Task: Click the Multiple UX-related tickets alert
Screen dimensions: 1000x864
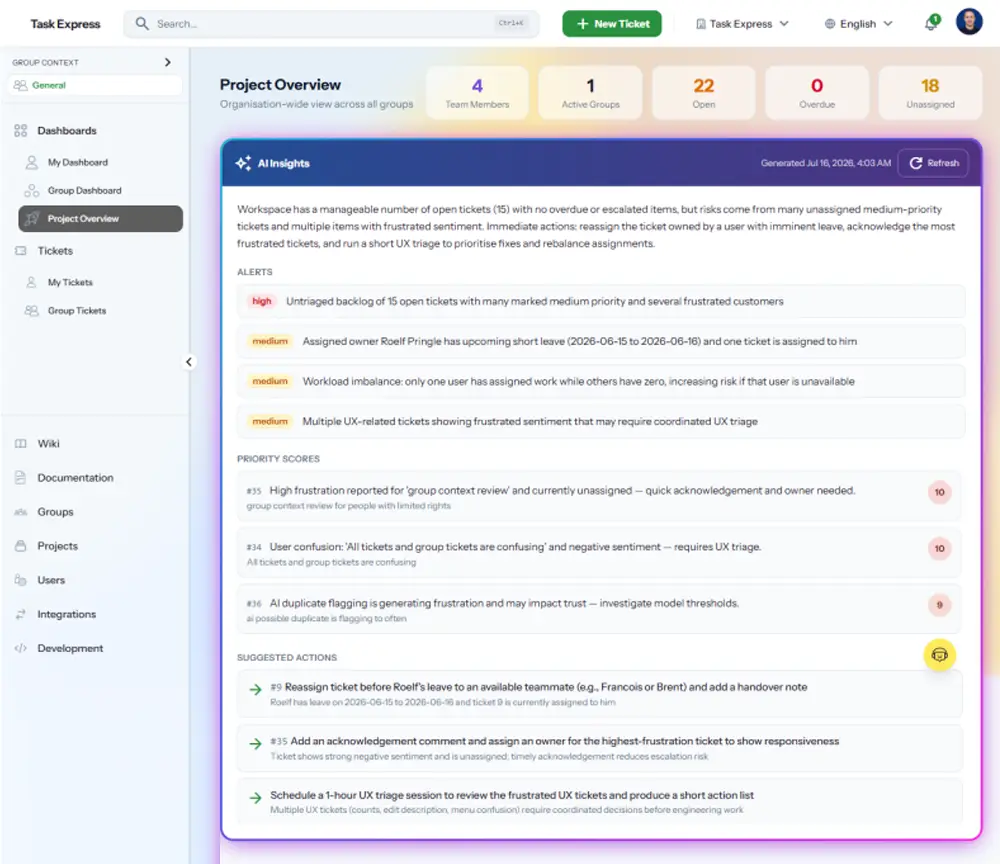Action: 600,421
